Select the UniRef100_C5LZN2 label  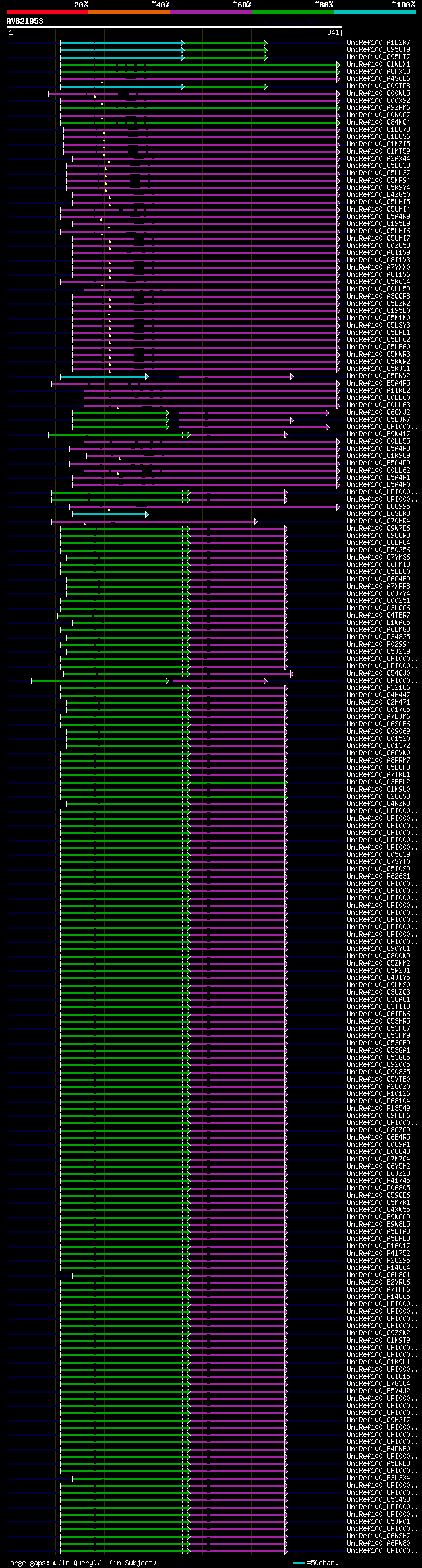(x=378, y=304)
